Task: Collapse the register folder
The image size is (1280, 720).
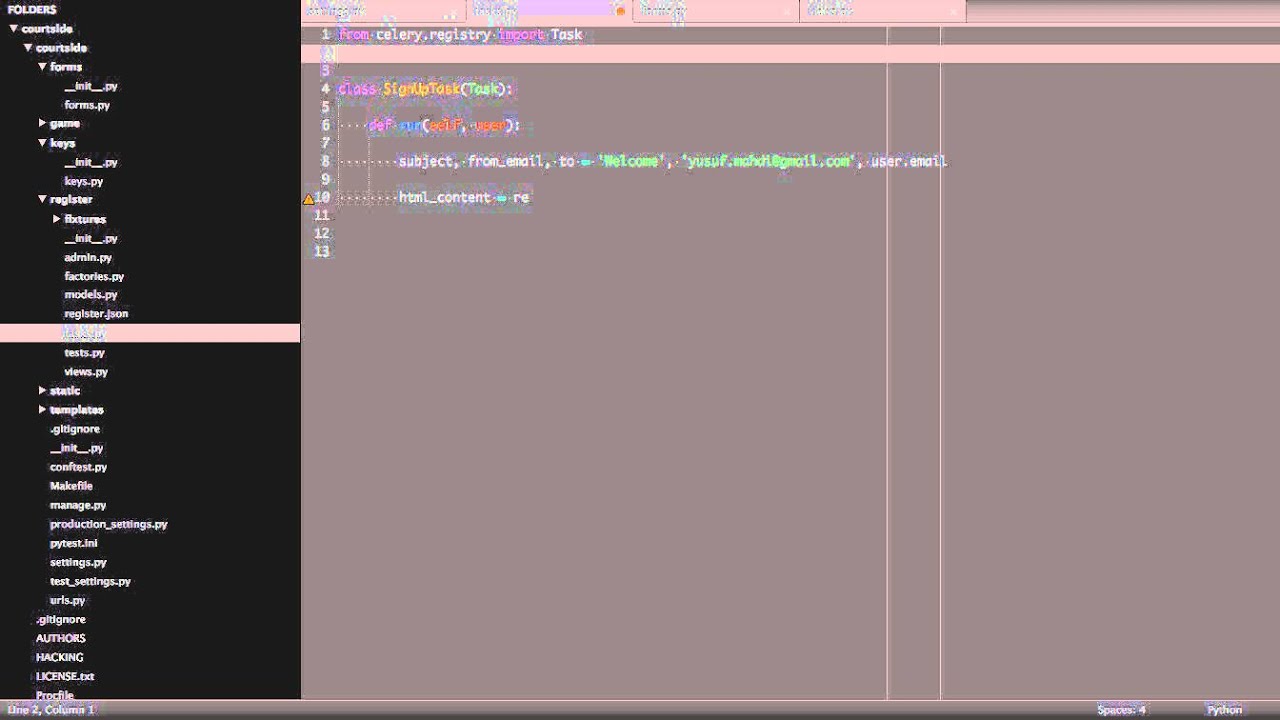Action: [42, 200]
